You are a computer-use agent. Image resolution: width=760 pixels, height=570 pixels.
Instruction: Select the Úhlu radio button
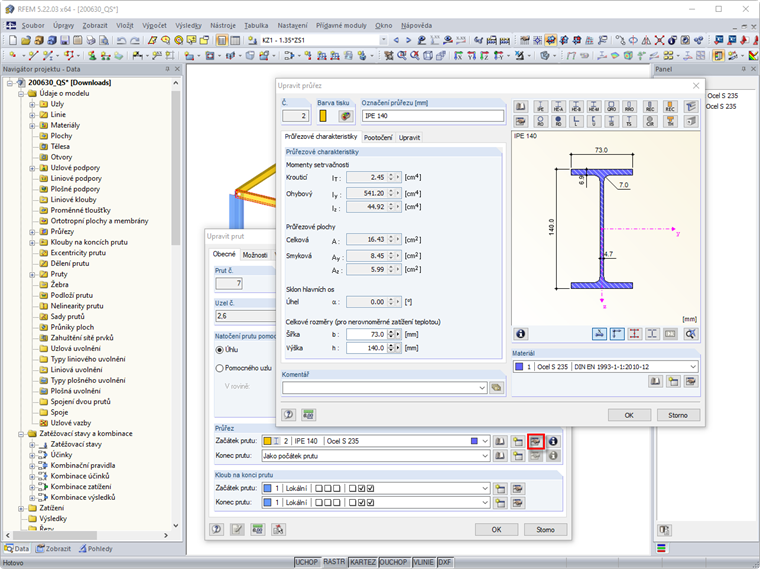(x=219, y=349)
